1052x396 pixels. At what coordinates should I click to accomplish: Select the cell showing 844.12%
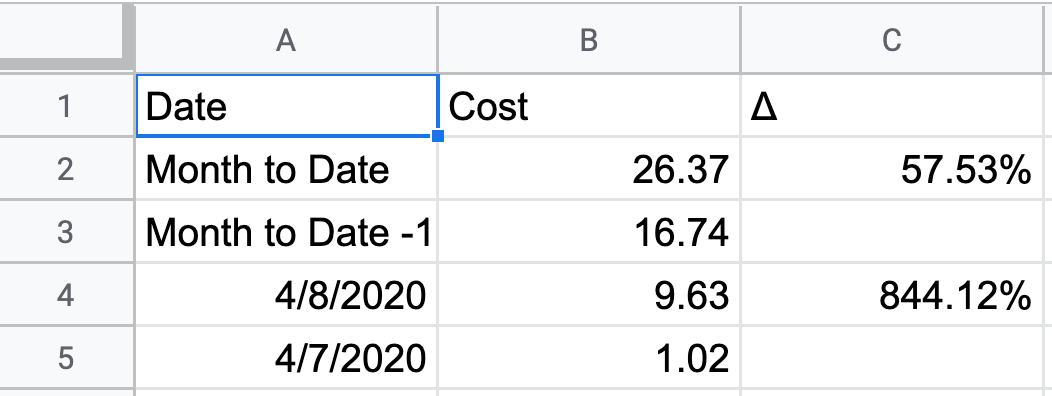pyautogui.click(x=892, y=295)
